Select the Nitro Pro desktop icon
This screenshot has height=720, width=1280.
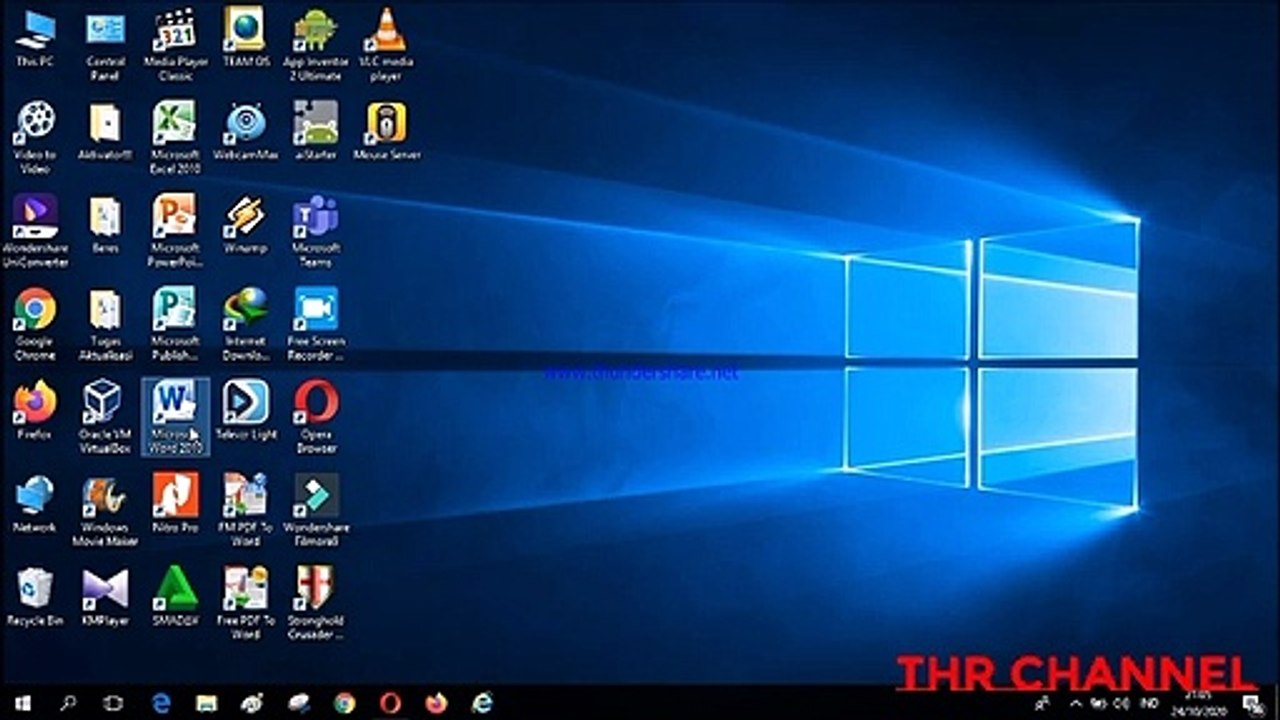click(x=175, y=503)
